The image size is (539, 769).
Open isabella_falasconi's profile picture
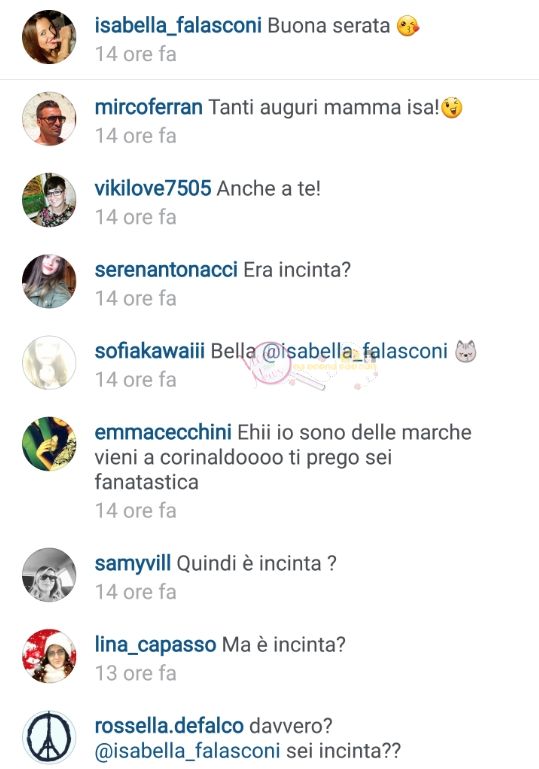49,37
